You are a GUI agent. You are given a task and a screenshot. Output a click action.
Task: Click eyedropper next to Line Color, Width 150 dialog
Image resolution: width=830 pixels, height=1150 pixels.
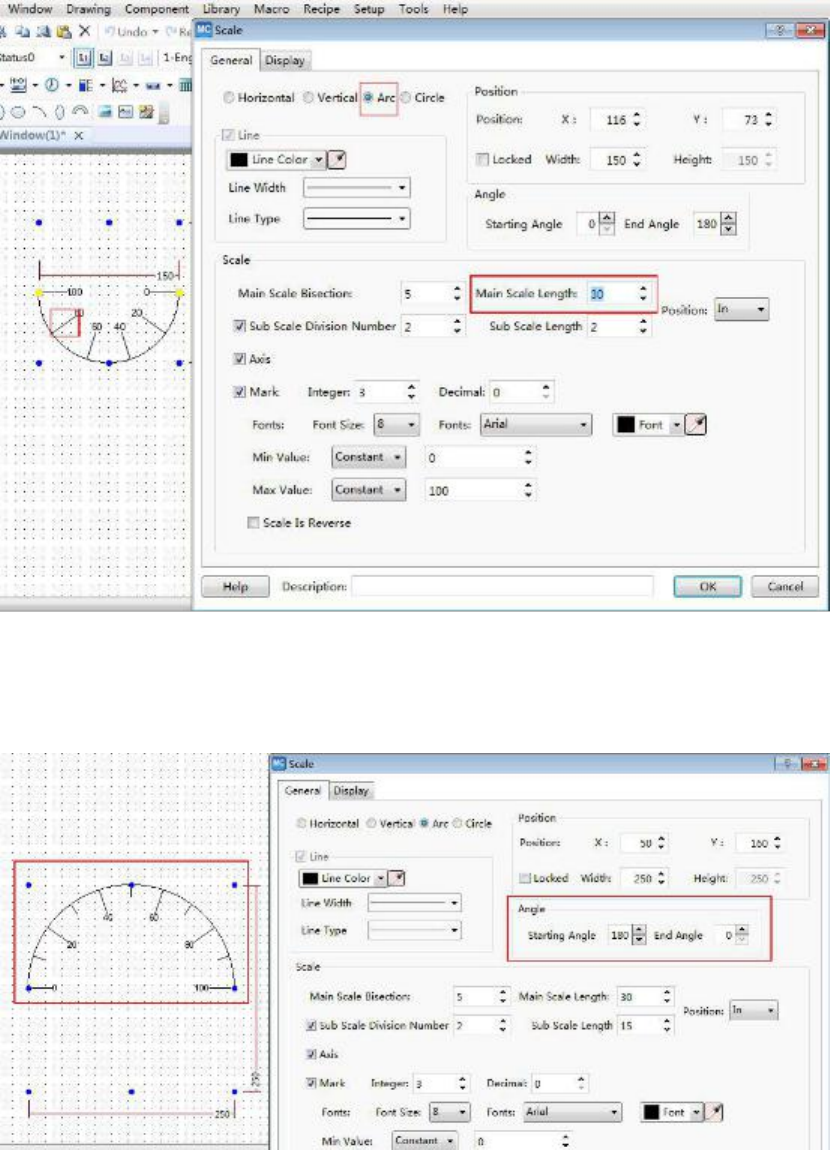tap(337, 159)
